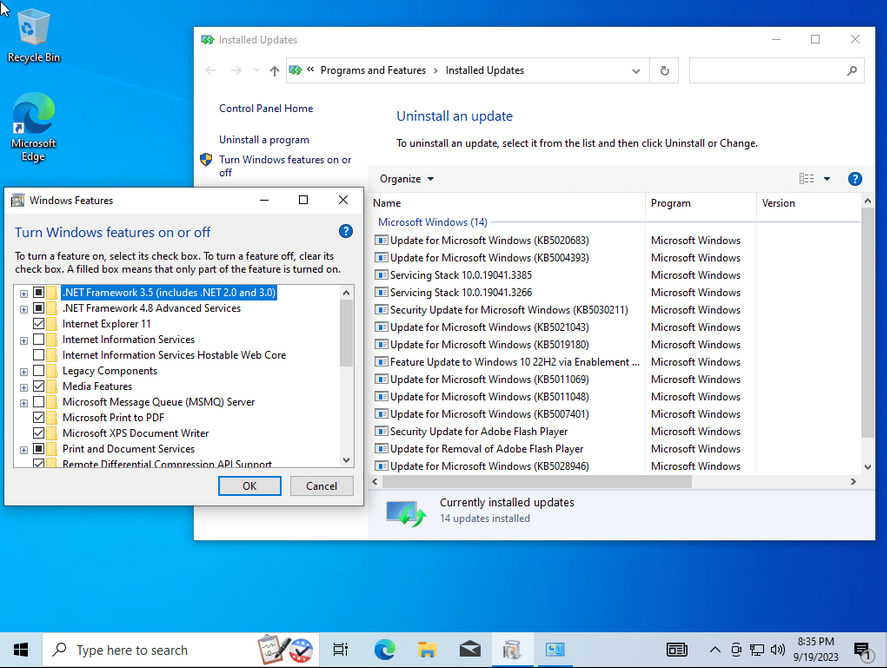The image size is (887, 668).
Task: Click Turn Windows features on or off link
Action: 285,166
